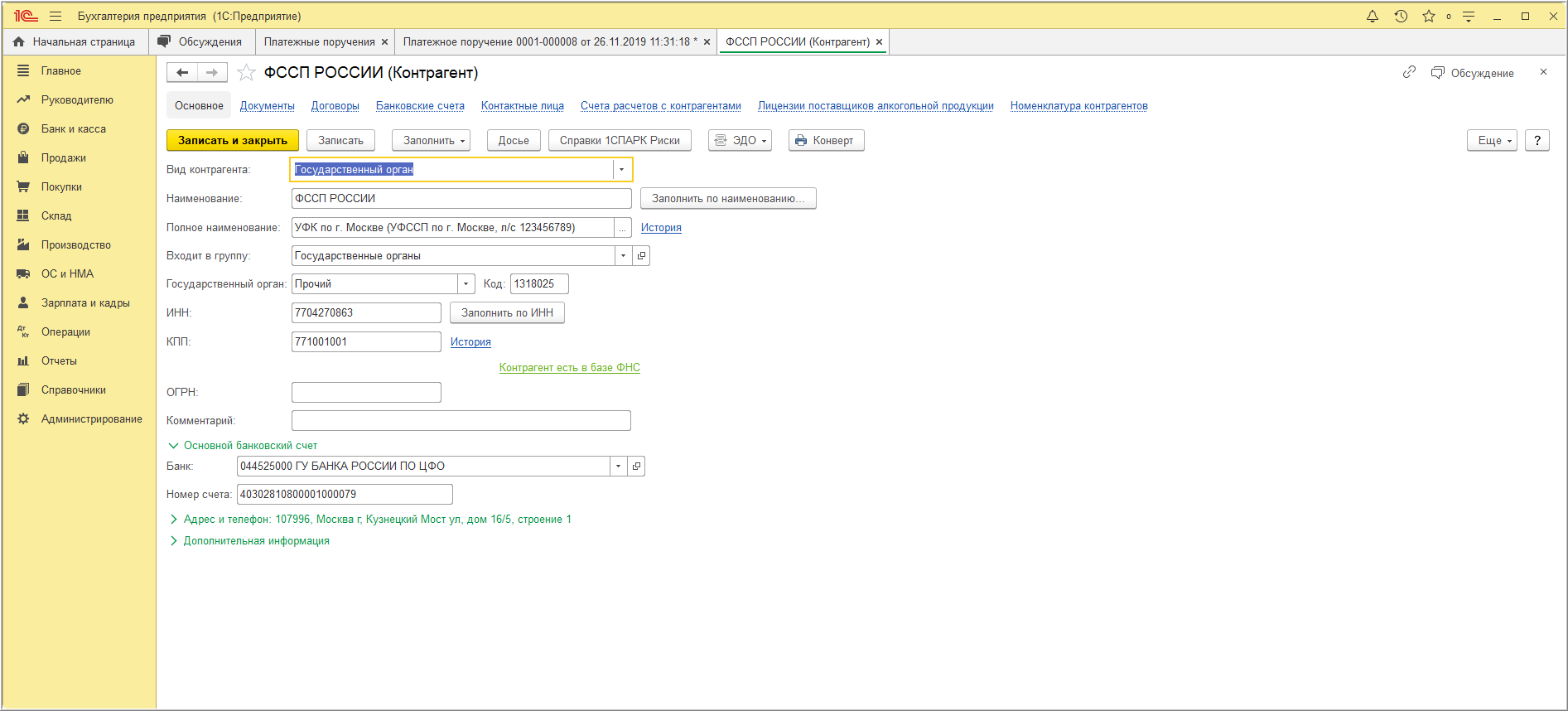
Task: Click the Конверт print button
Action: coord(826,141)
